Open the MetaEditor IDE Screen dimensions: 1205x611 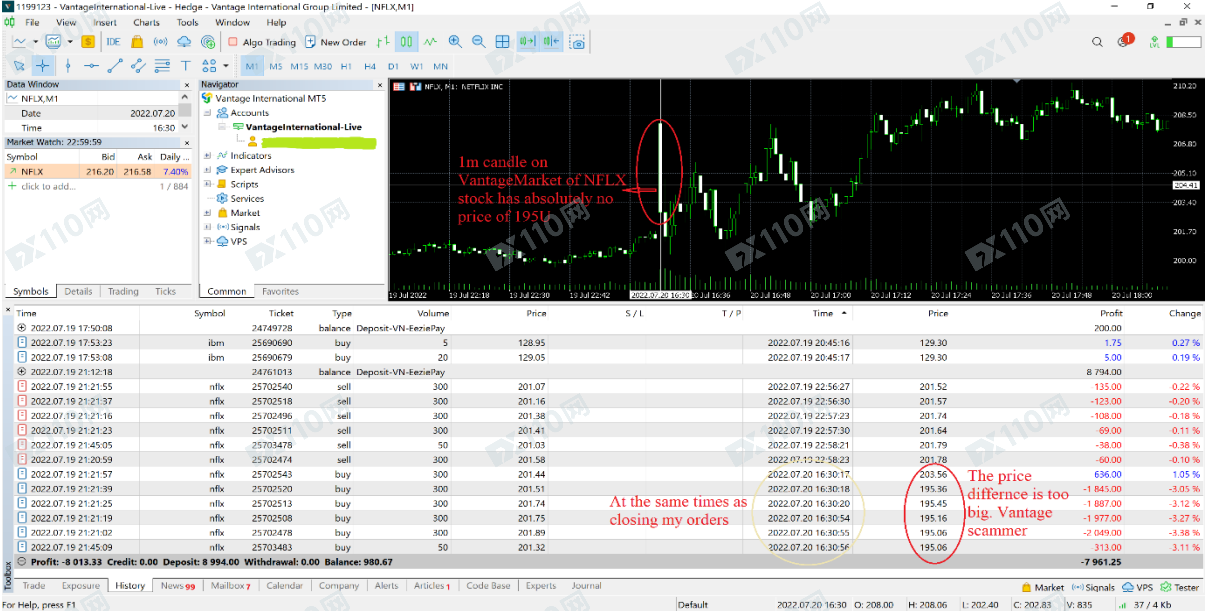[x=113, y=42]
